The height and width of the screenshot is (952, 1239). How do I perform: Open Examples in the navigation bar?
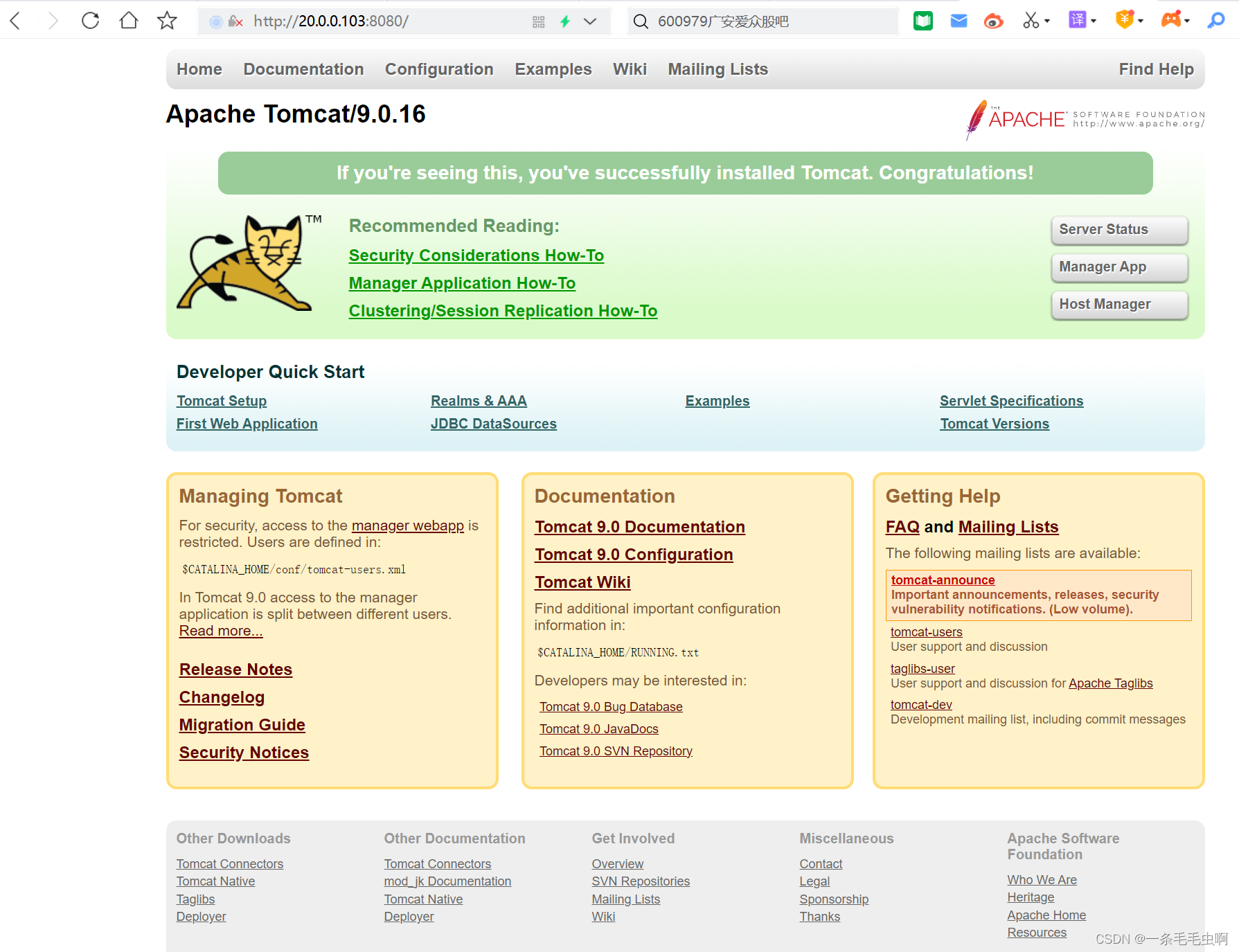click(553, 69)
